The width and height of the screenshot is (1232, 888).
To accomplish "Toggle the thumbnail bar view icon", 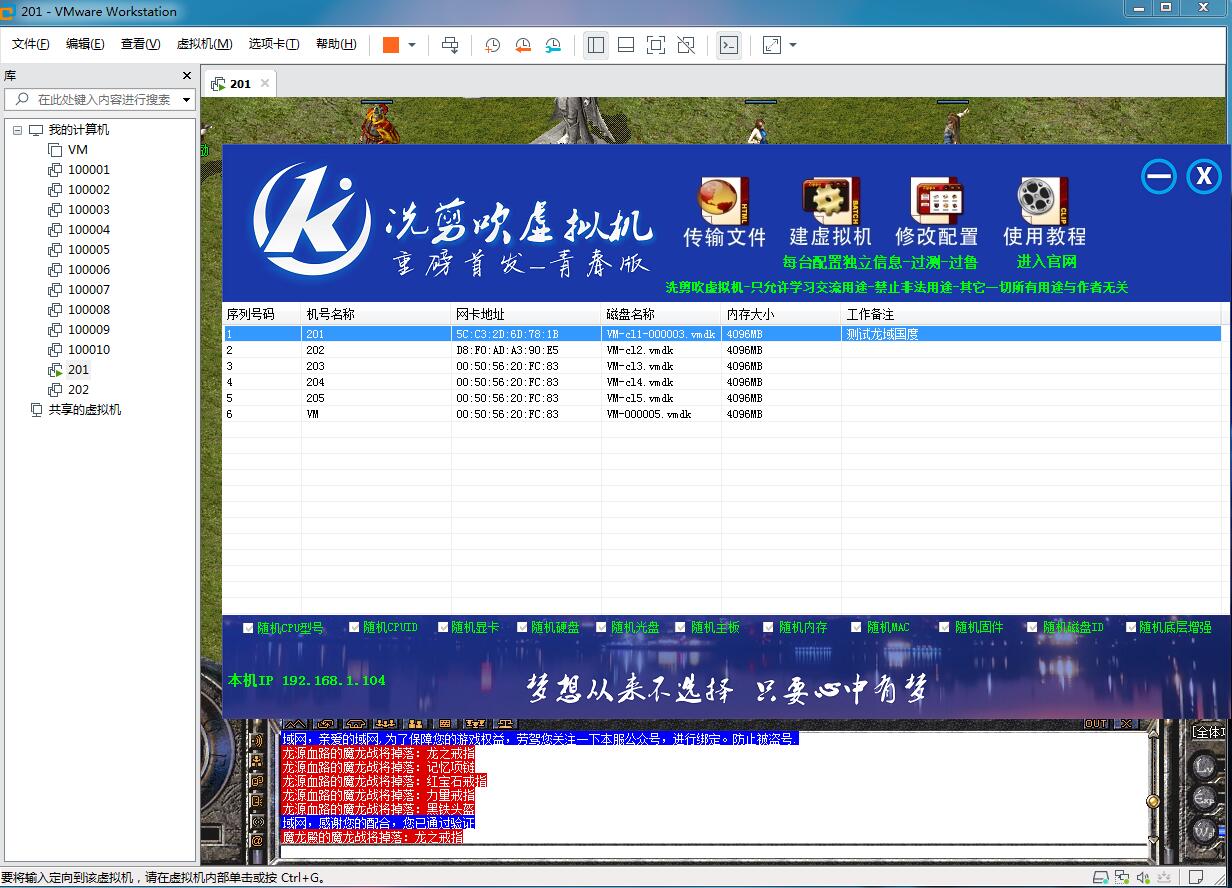I will click(x=626, y=45).
